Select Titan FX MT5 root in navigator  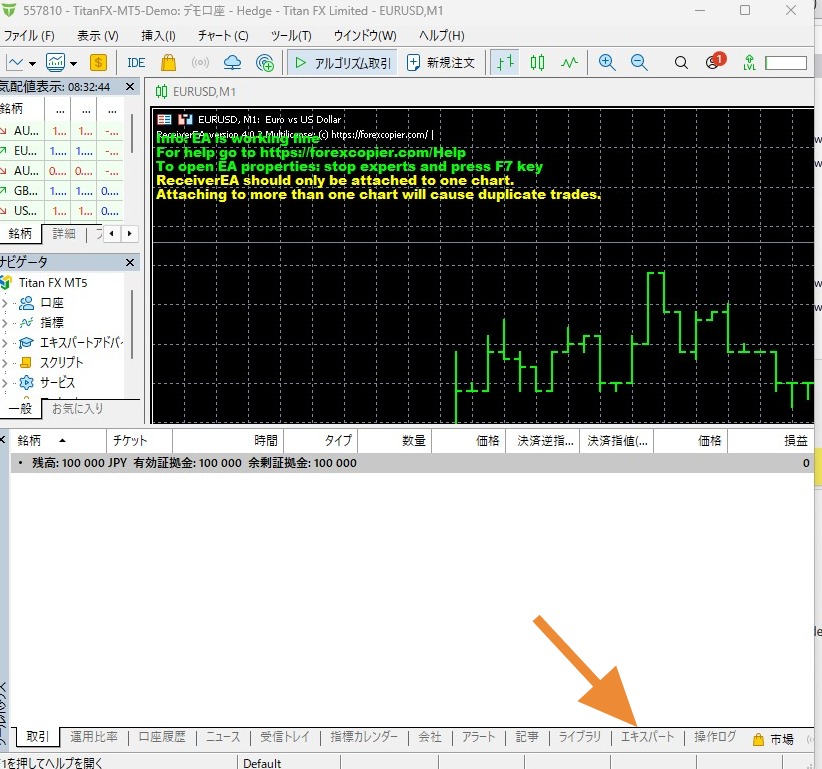pos(52,283)
